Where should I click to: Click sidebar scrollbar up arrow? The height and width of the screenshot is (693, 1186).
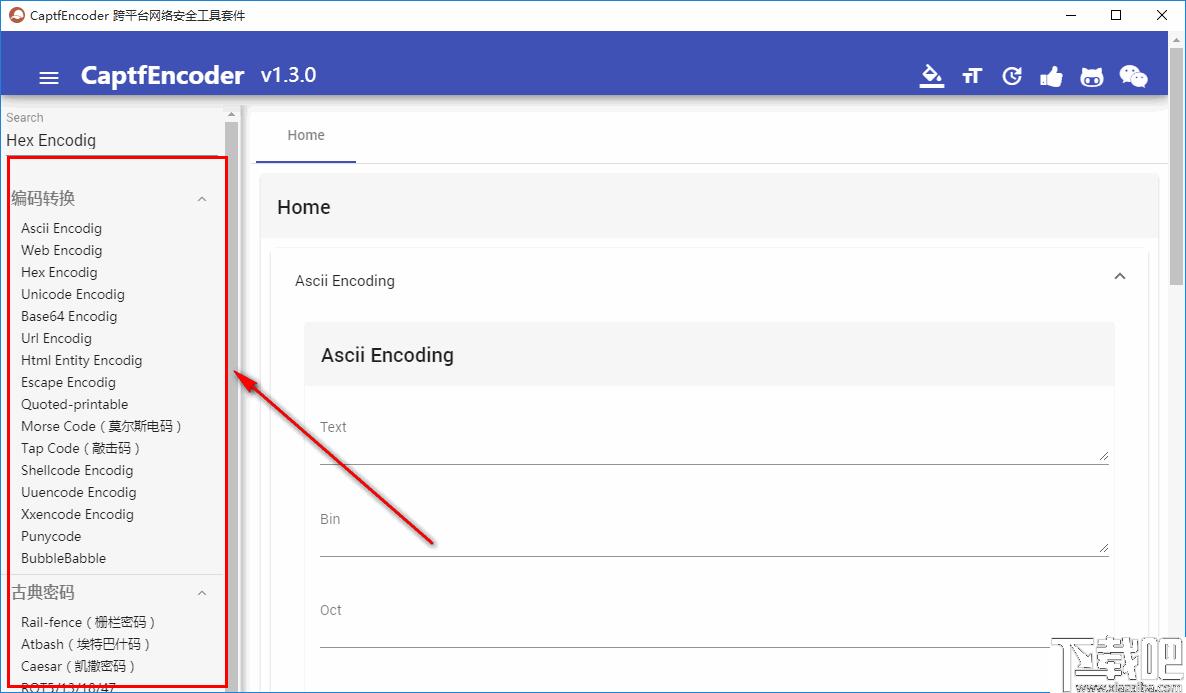231,114
